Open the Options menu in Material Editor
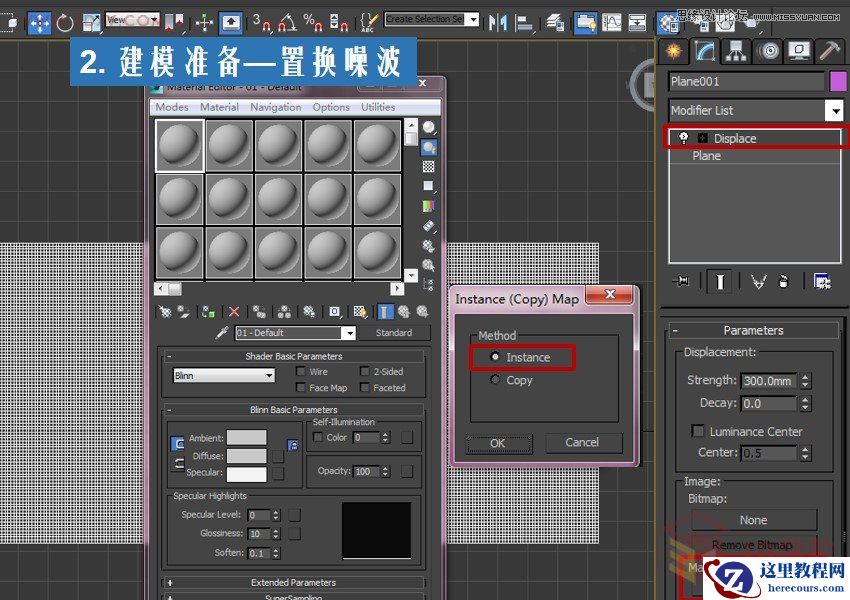Image resolution: width=850 pixels, height=600 pixels. (331, 107)
